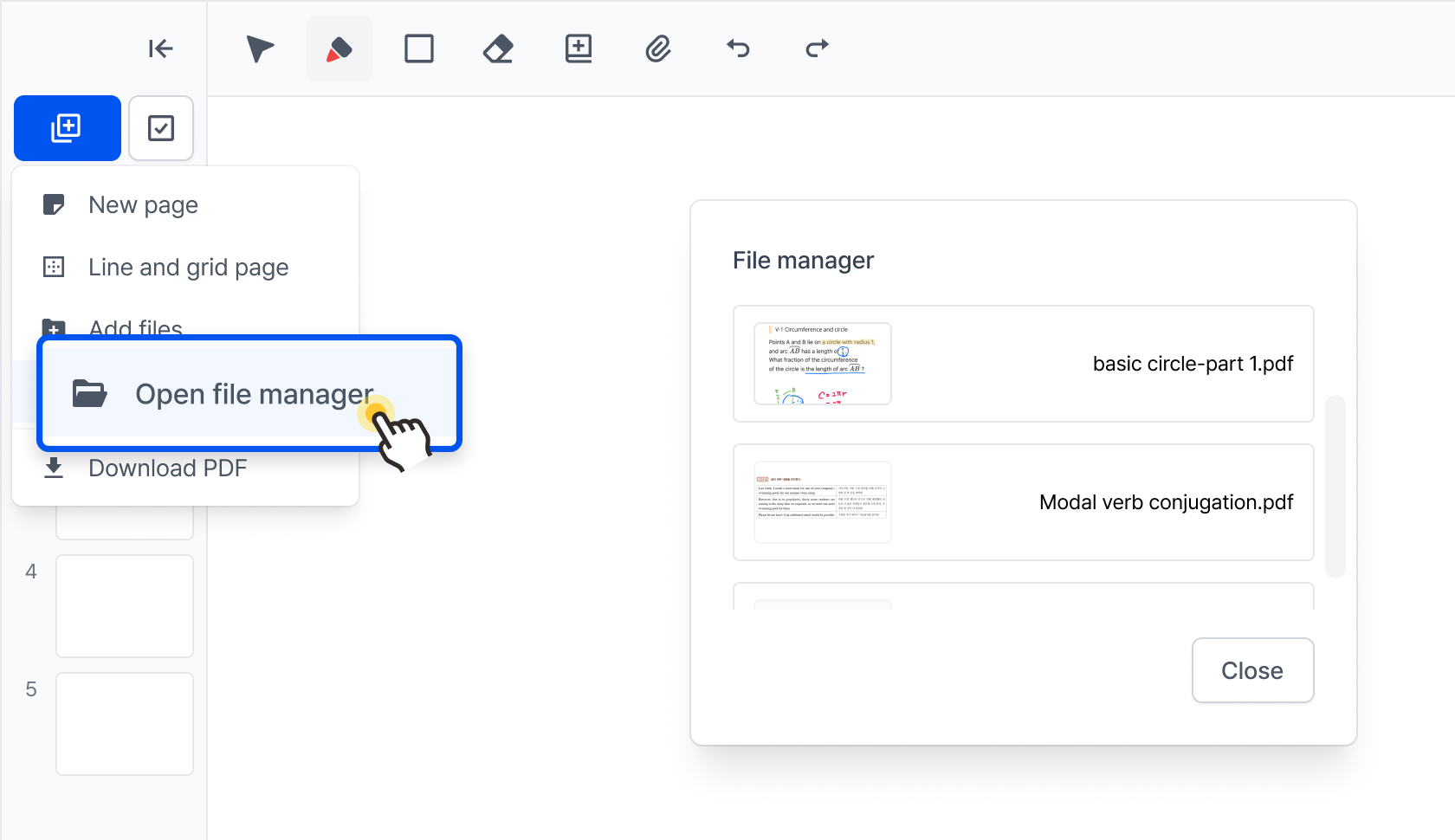This screenshot has height=840, width=1455.
Task: Click the download arrow icon
Action: (x=54, y=468)
